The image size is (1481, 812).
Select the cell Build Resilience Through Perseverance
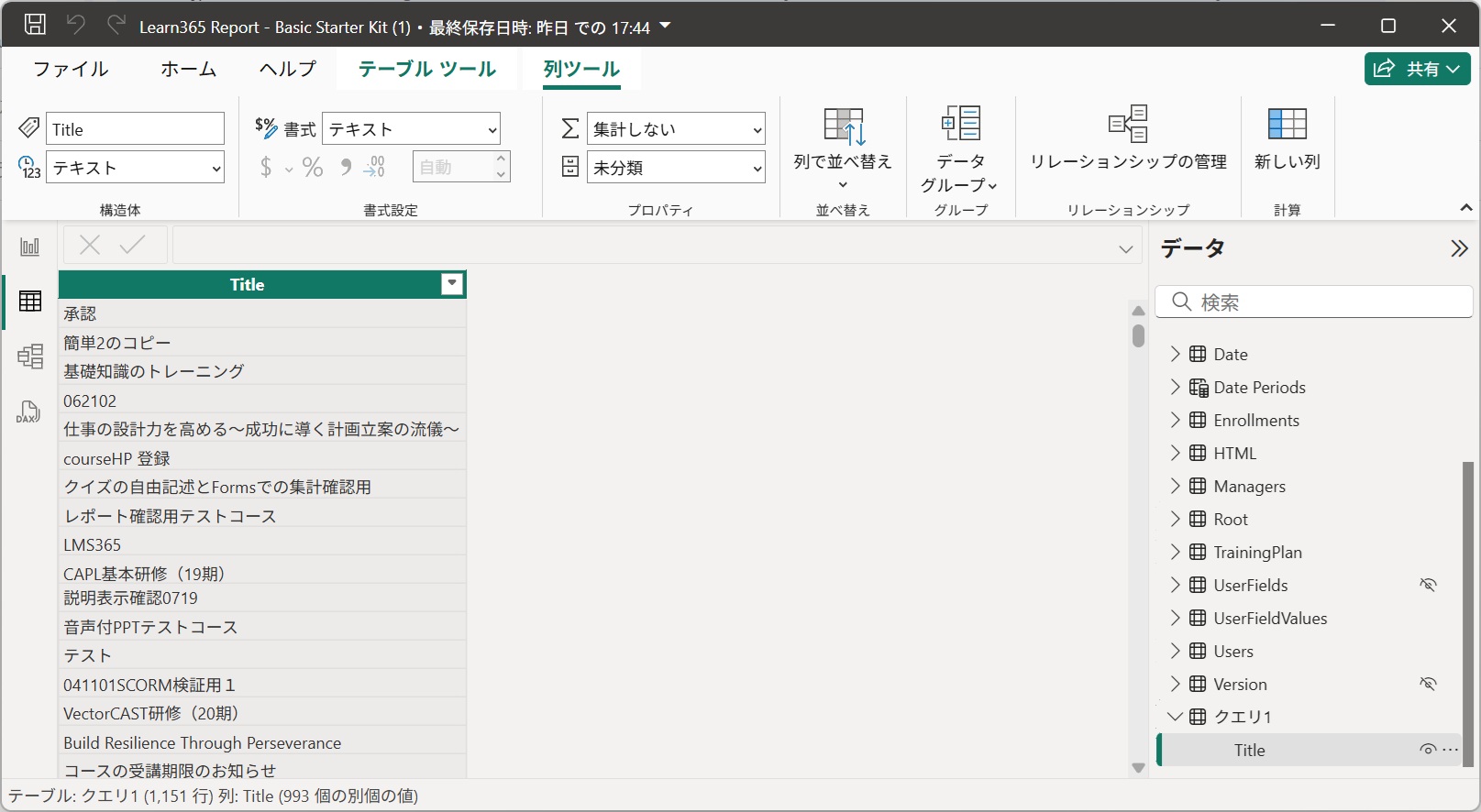262,742
